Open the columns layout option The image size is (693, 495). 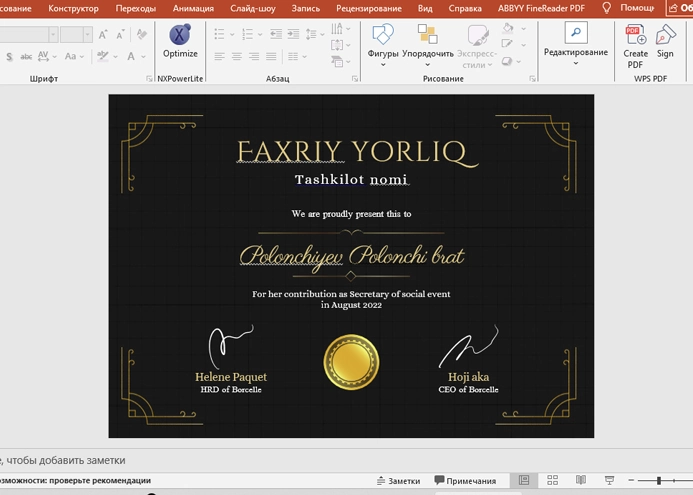coord(293,56)
